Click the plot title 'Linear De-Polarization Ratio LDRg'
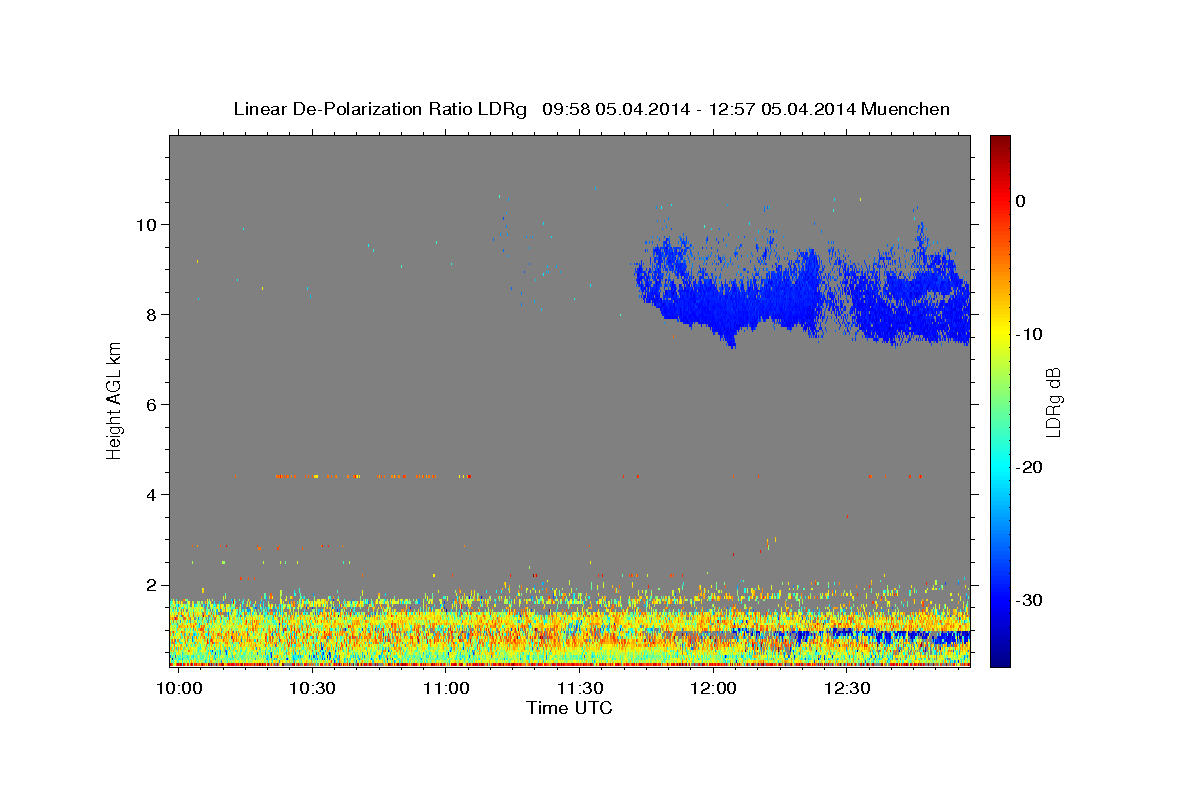The width and height of the screenshot is (1200, 800). point(380,109)
